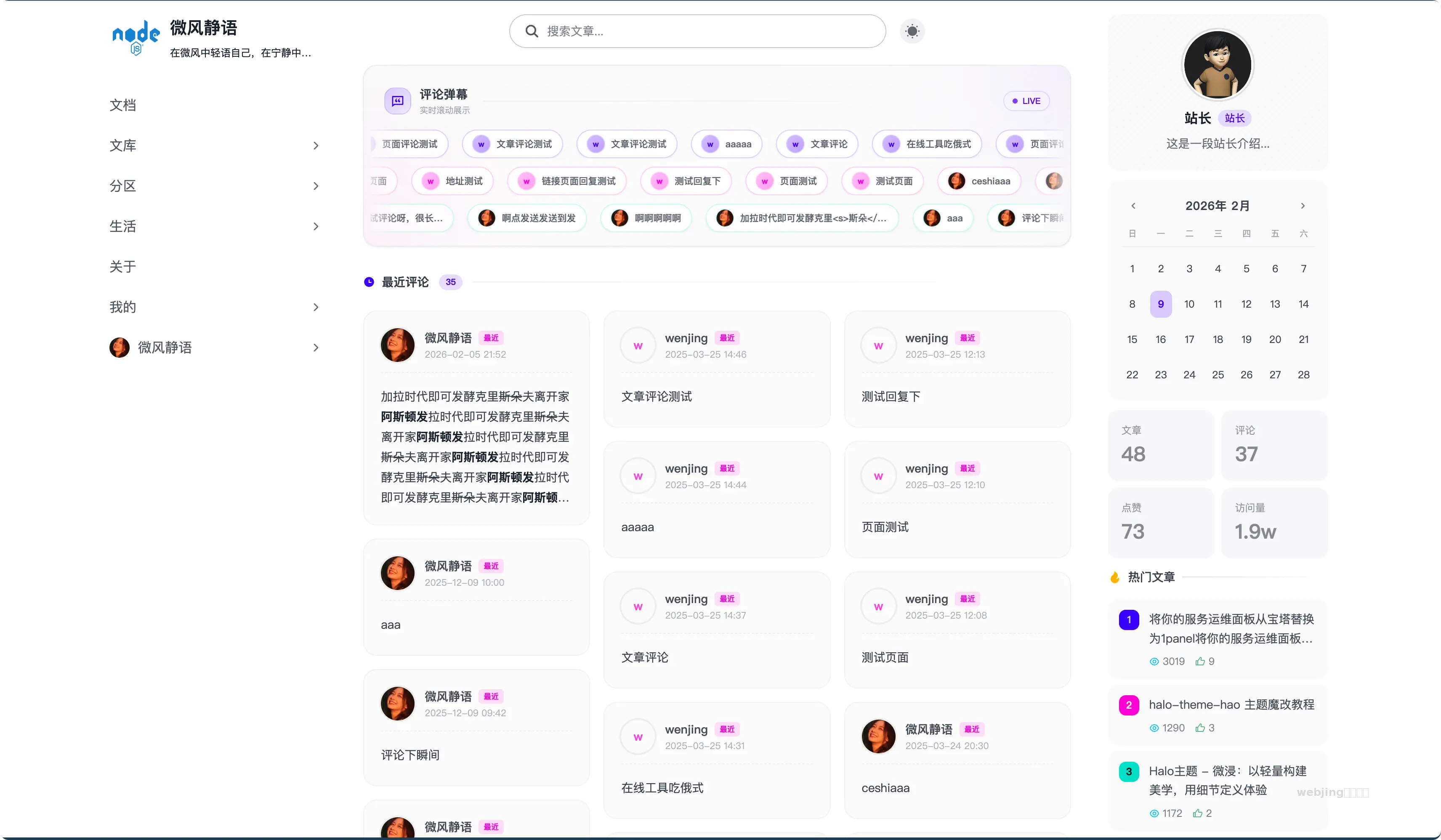Screen dimensions: 1441x840
Task: Click the rank 1 badge in hot articles
Action: tap(1128, 619)
